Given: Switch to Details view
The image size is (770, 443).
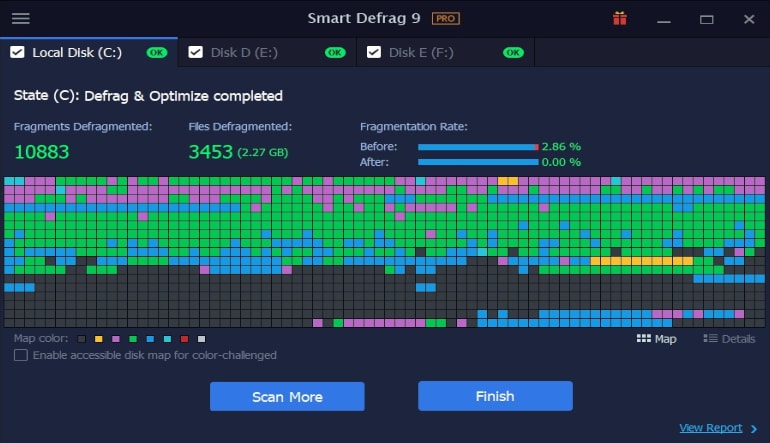Looking at the screenshot, I should [729, 339].
